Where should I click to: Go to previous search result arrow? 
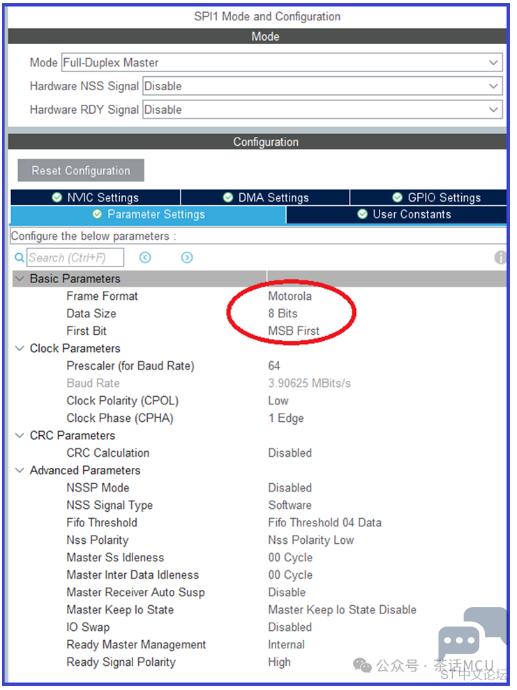click(145, 257)
